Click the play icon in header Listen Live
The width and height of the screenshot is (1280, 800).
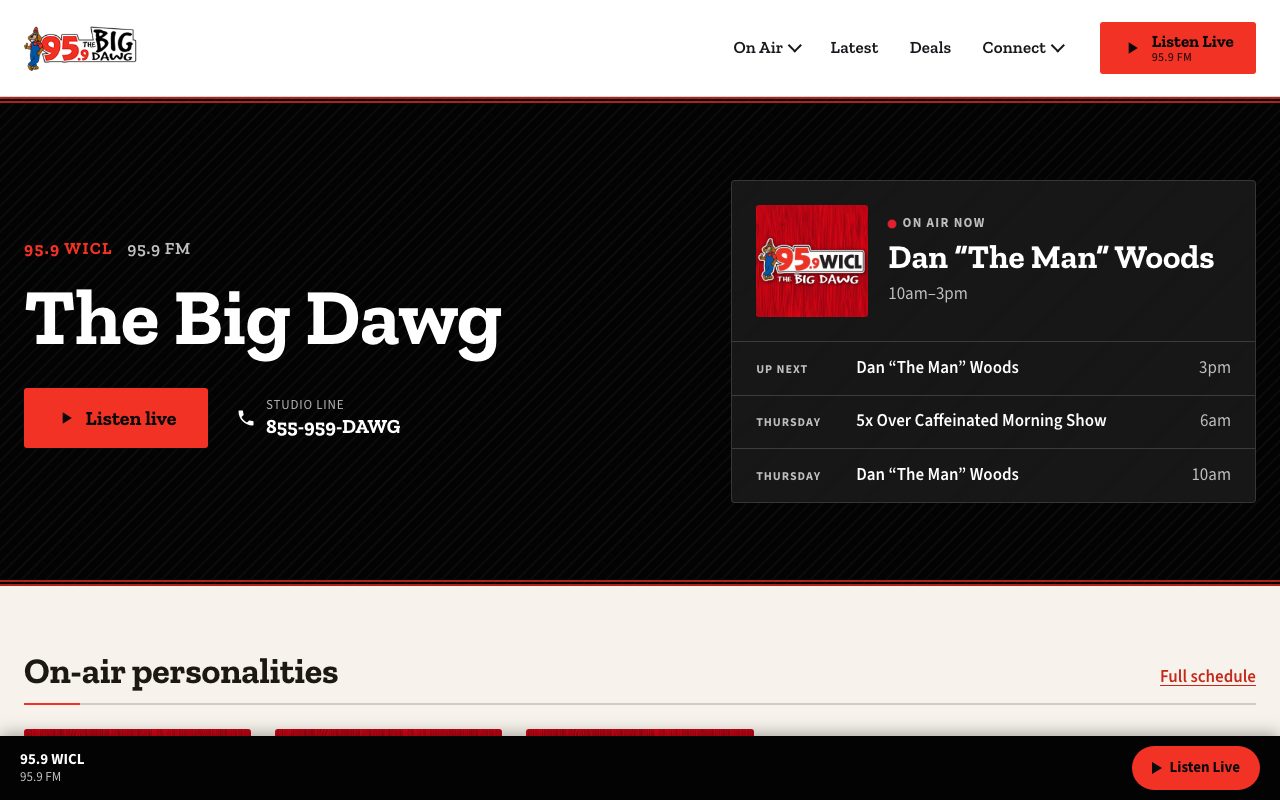point(1132,48)
